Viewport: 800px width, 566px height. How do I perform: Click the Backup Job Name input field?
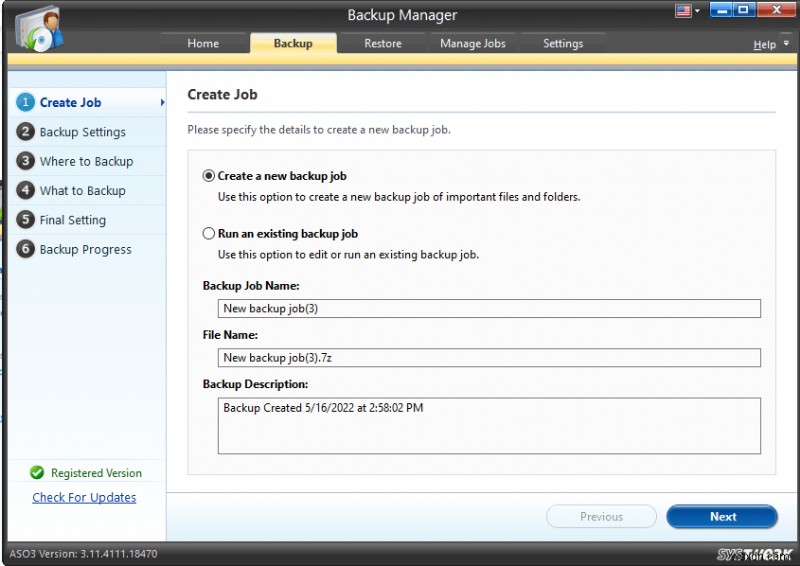point(489,308)
